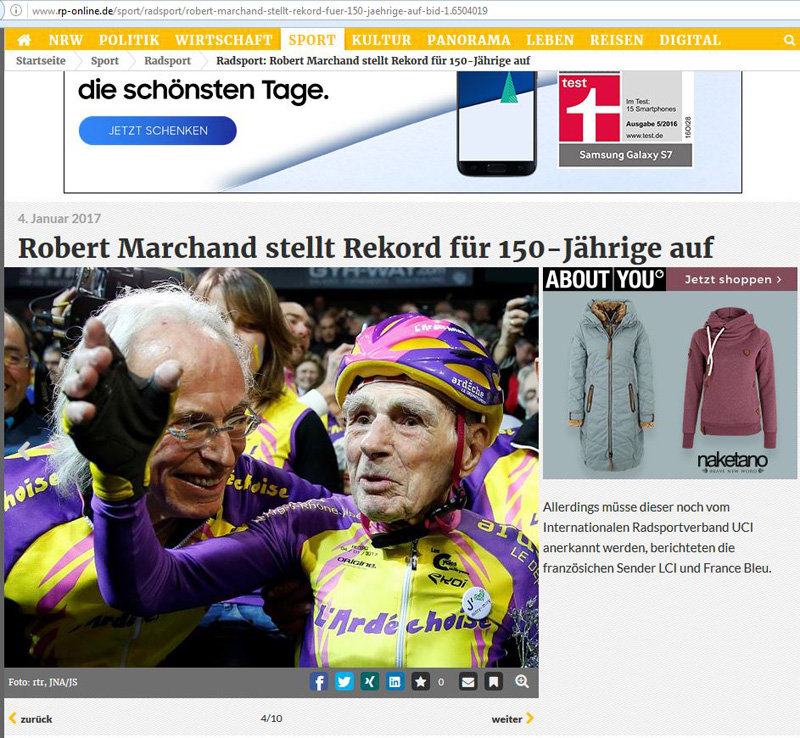Switch to the KULTUR section
The height and width of the screenshot is (738, 800).
(x=381, y=40)
